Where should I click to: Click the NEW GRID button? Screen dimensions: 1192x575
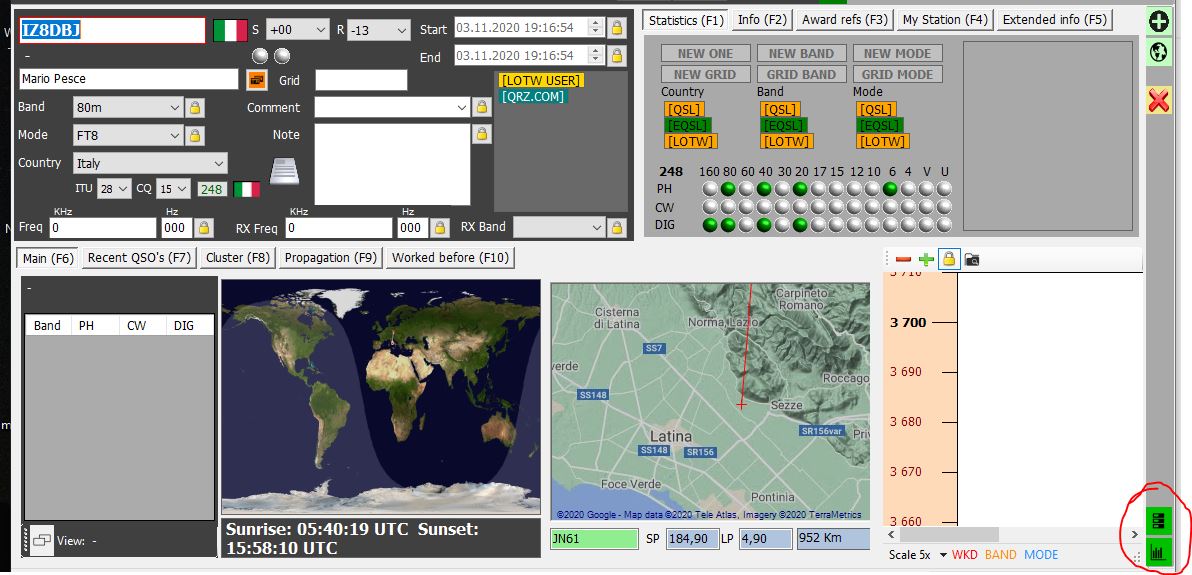click(x=705, y=75)
